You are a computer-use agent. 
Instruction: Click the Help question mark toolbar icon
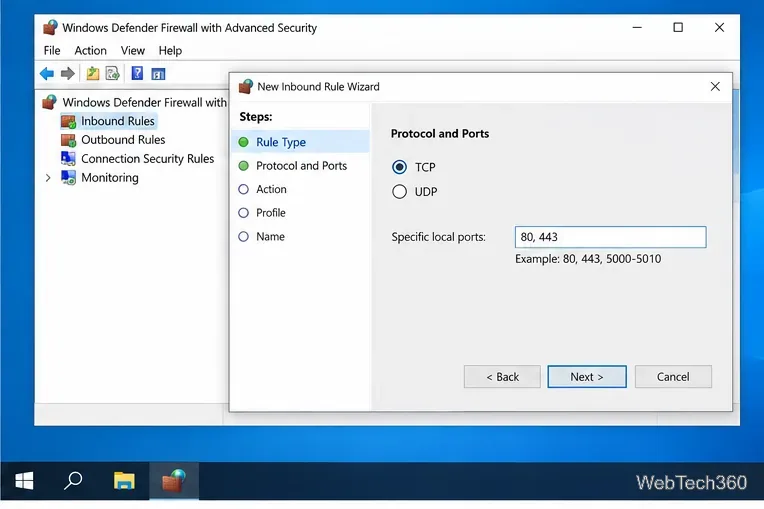coord(137,74)
